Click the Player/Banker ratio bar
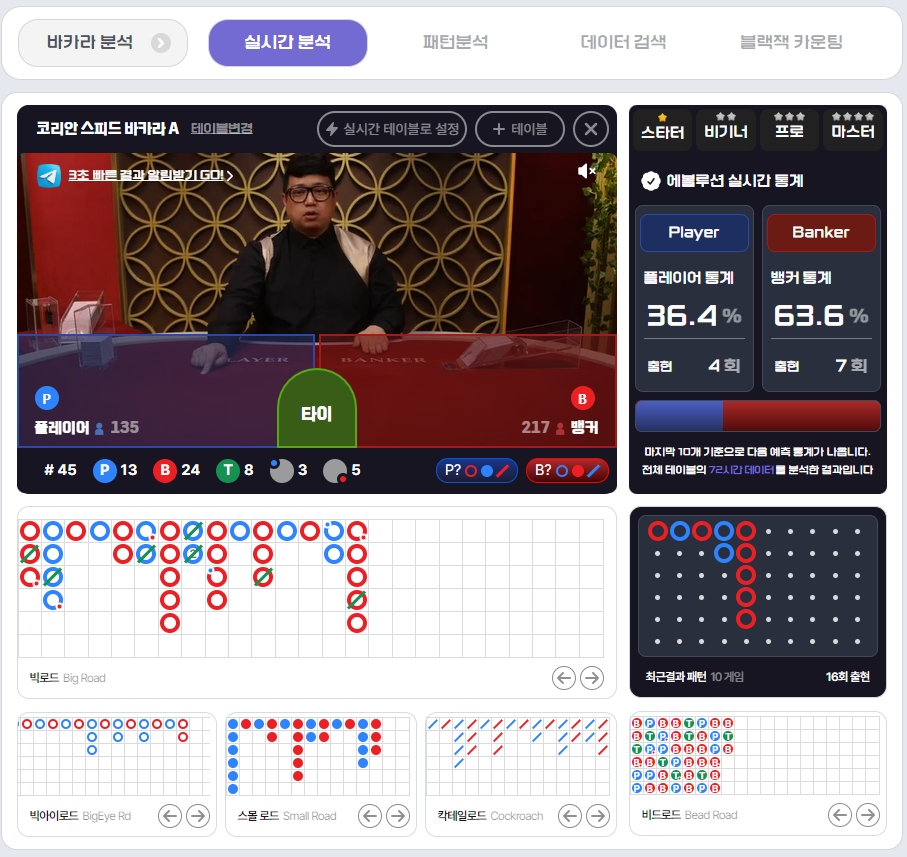Screen dimensions: 907x857 tap(757, 416)
